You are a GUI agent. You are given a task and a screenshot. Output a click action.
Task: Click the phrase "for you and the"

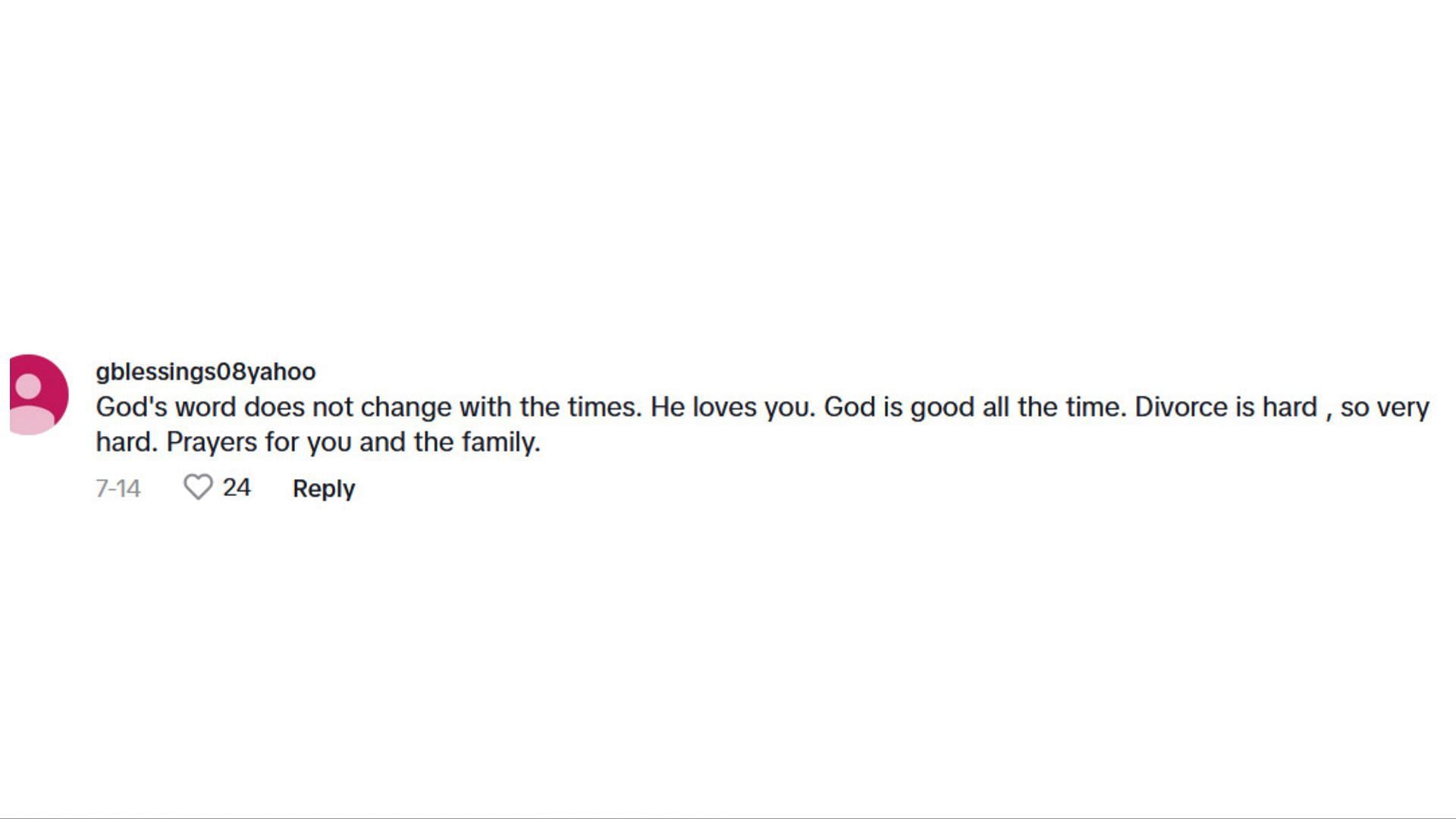pyautogui.click(x=359, y=442)
